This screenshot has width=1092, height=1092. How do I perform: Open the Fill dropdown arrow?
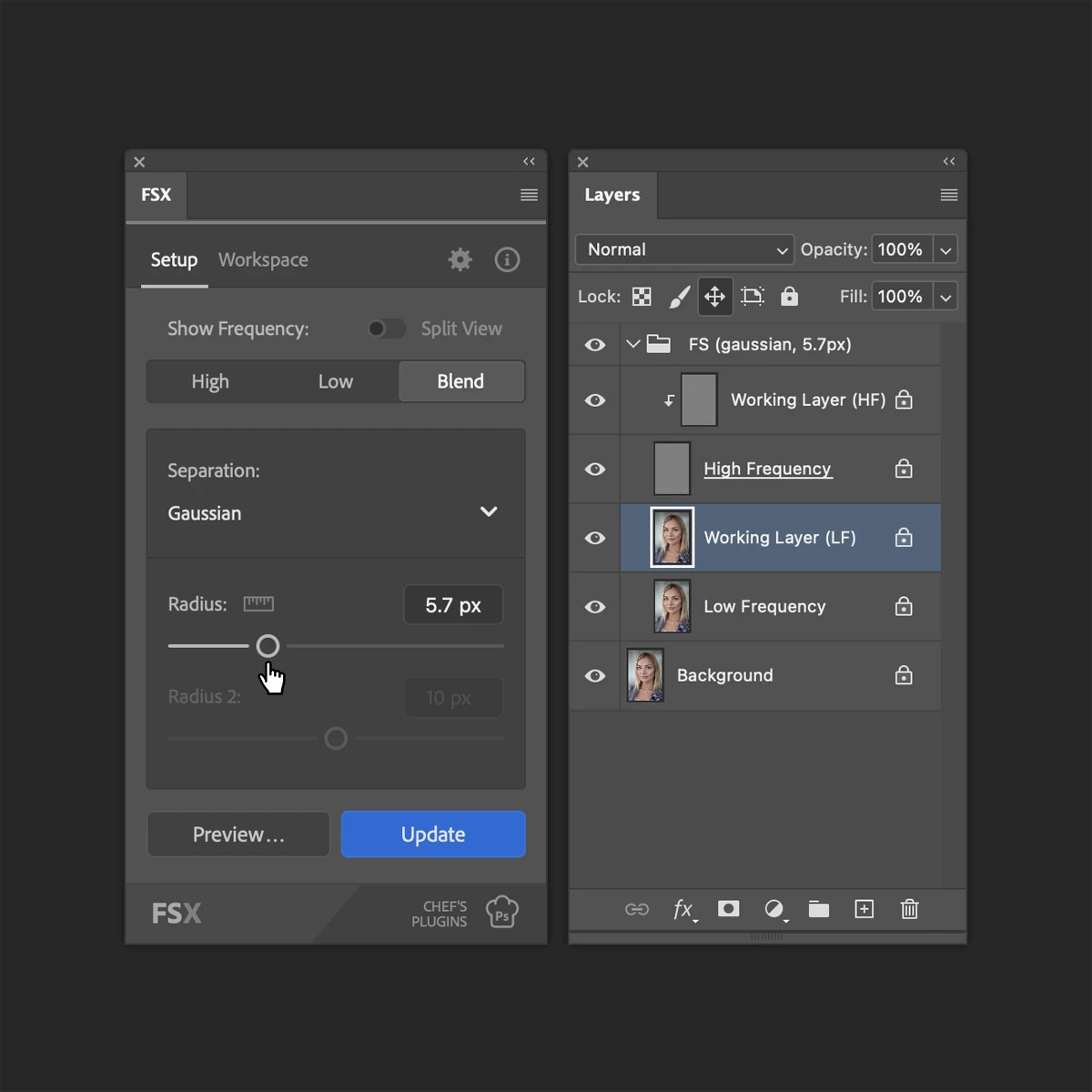[x=945, y=297]
